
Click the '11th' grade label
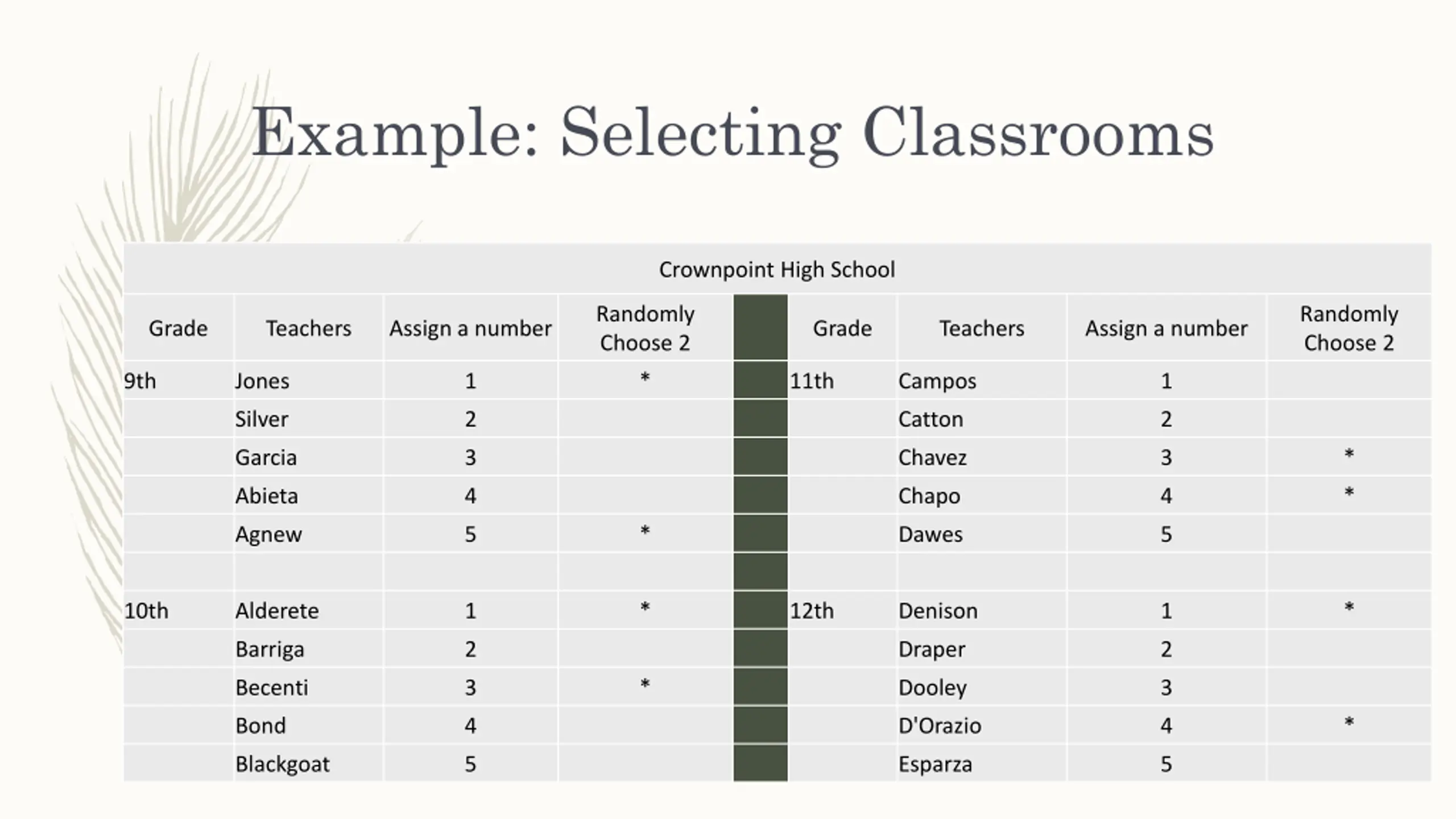tap(812, 381)
